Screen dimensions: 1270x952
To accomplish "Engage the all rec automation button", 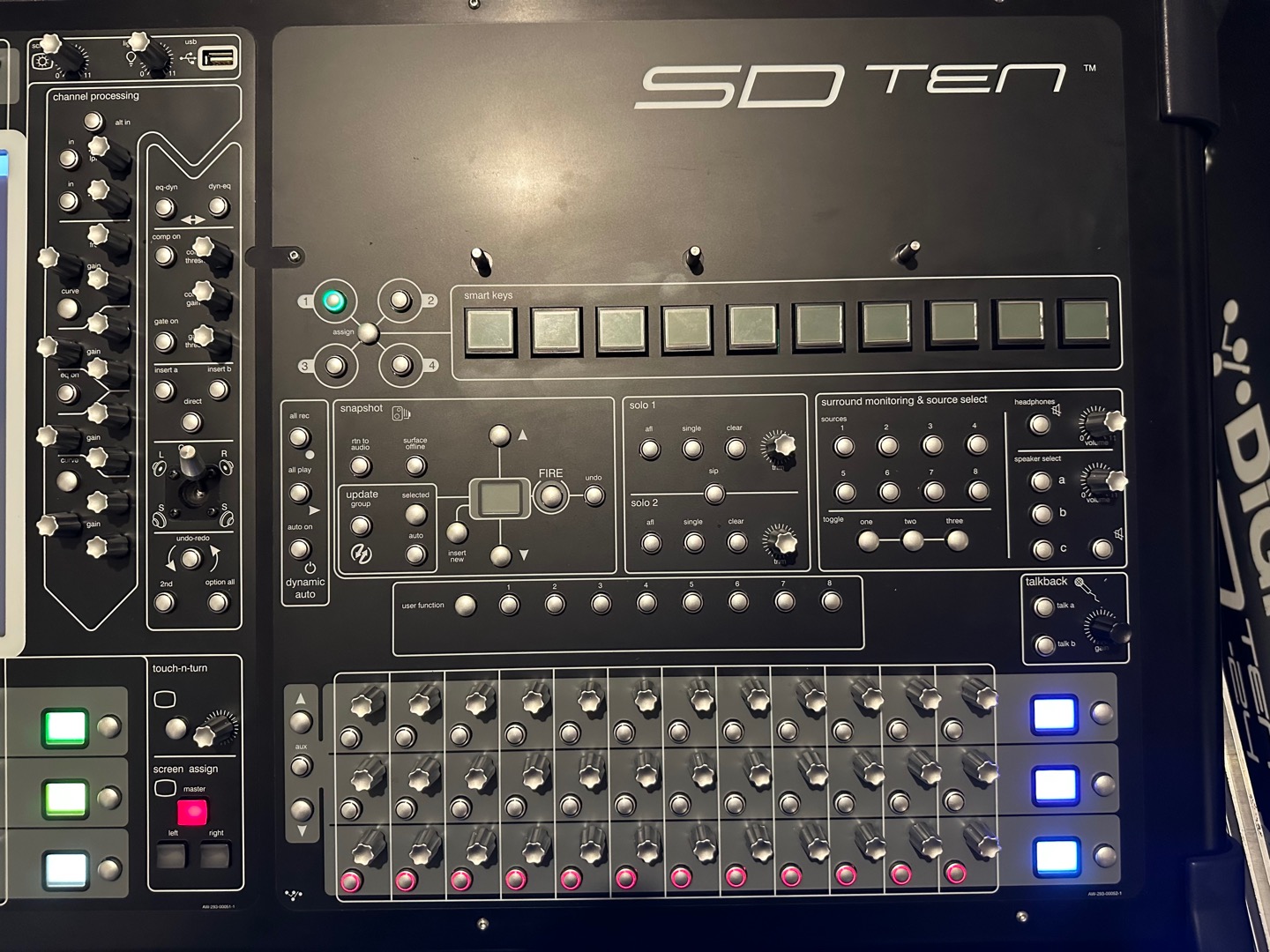I will [x=300, y=437].
